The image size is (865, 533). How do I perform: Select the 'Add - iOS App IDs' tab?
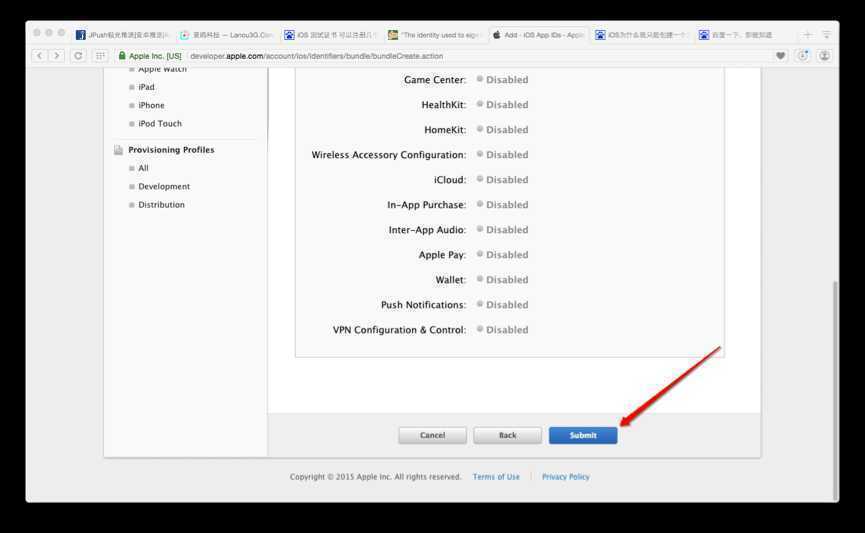tap(538, 35)
